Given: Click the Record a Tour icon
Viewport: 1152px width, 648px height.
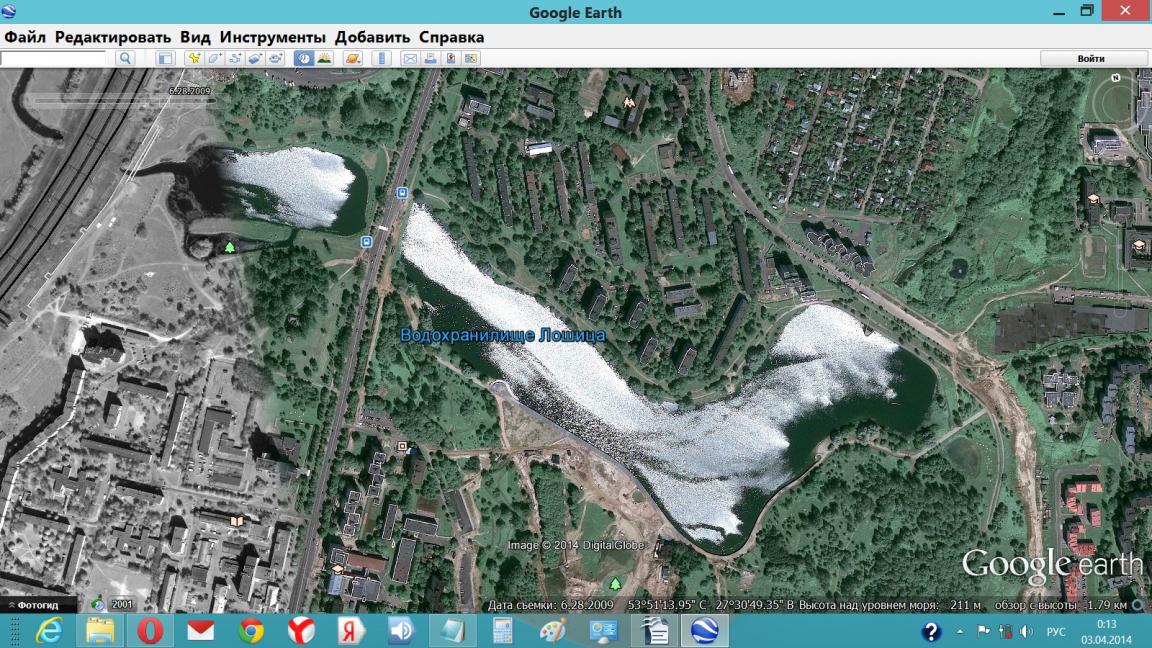Looking at the screenshot, I should click(x=275, y=59).
